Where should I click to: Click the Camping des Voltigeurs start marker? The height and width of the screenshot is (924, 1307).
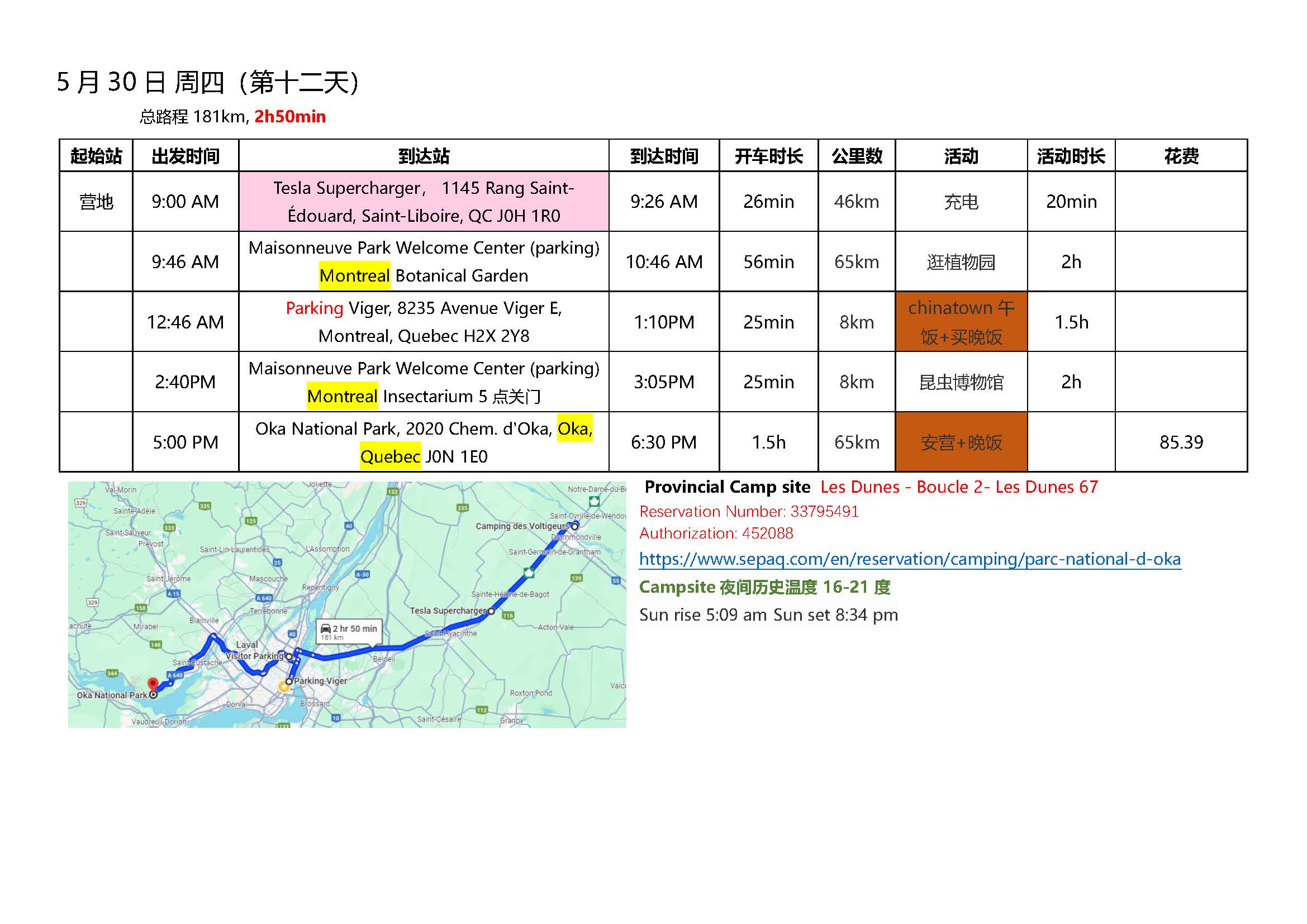574,526
